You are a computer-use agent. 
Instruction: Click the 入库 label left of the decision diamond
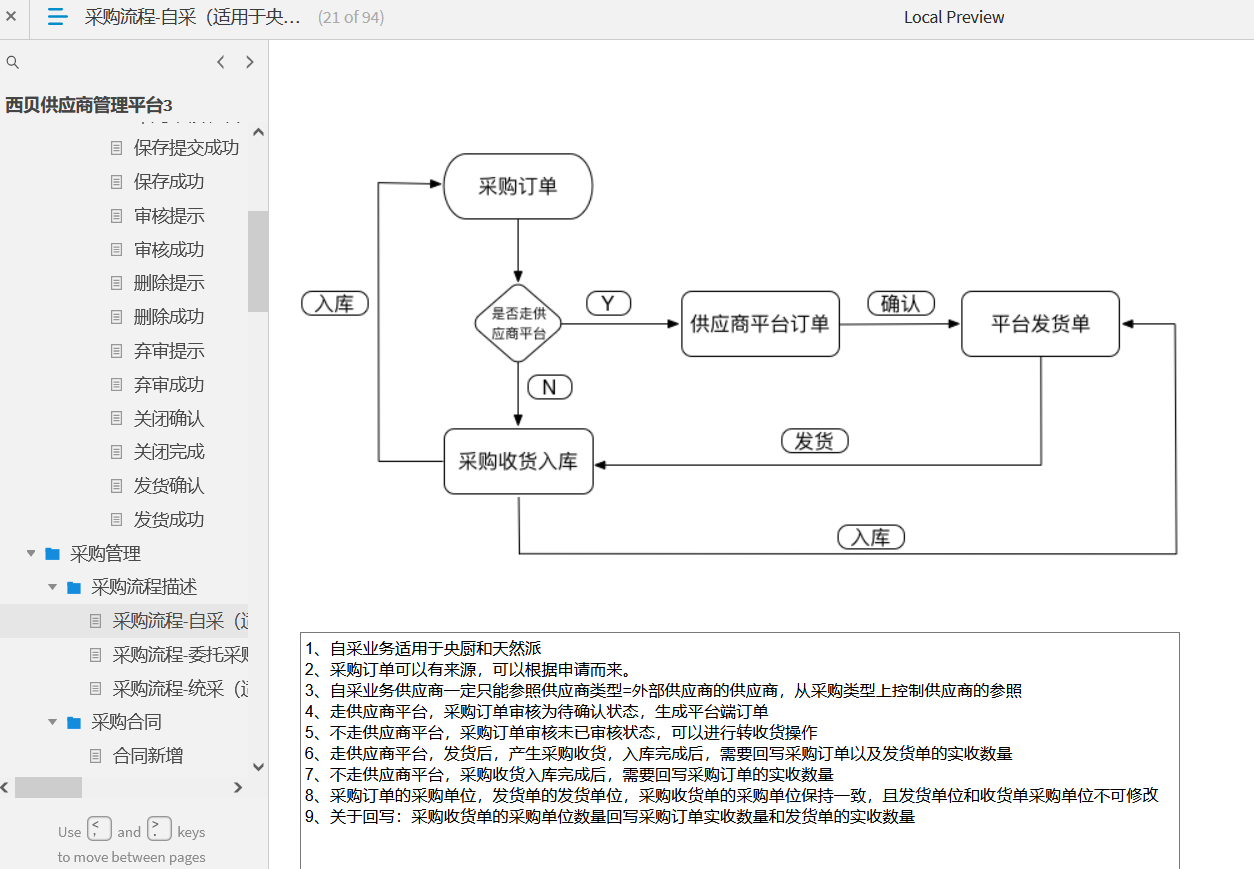[335, 304]
